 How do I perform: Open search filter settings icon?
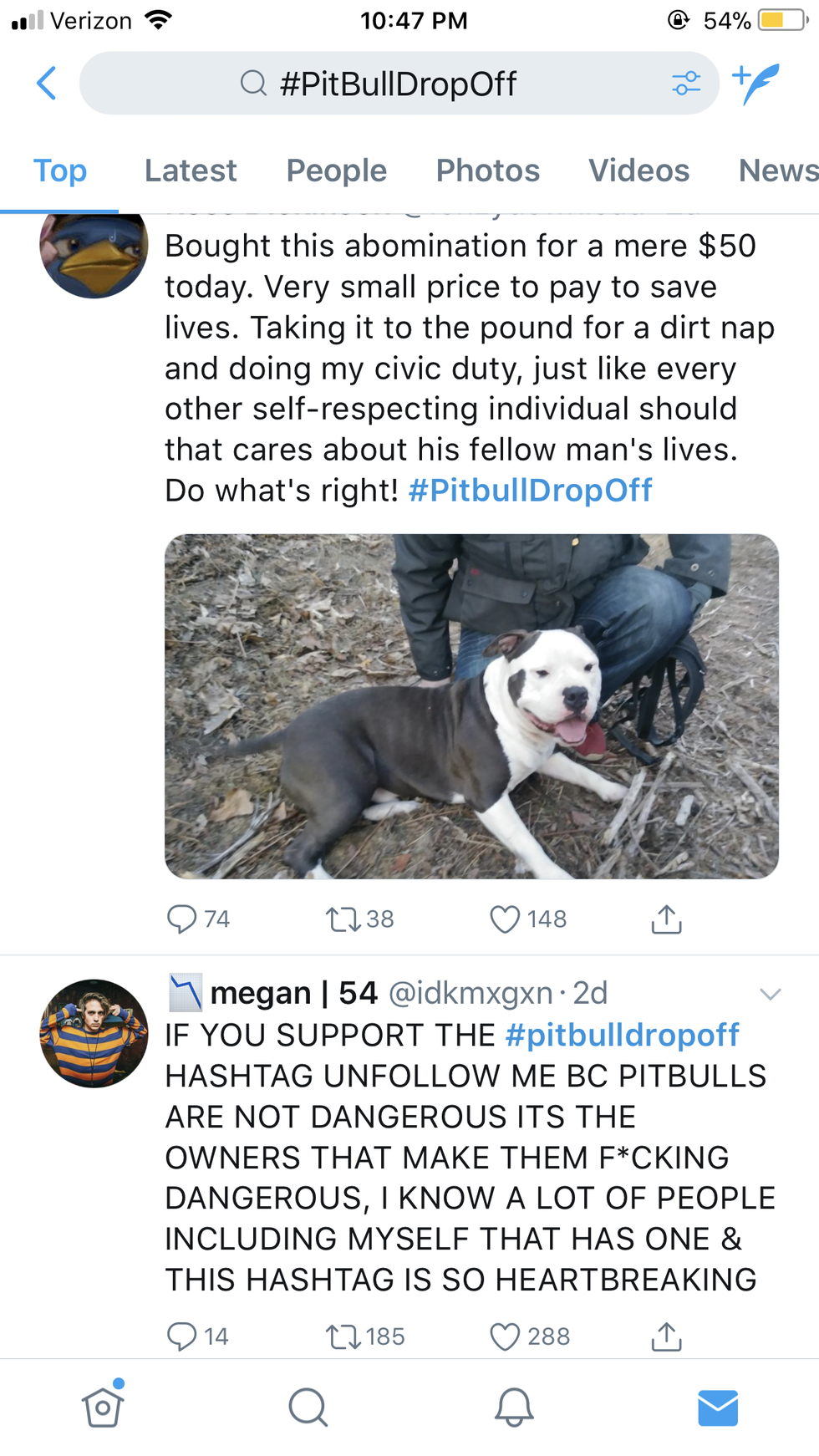(x=686, y=84)
